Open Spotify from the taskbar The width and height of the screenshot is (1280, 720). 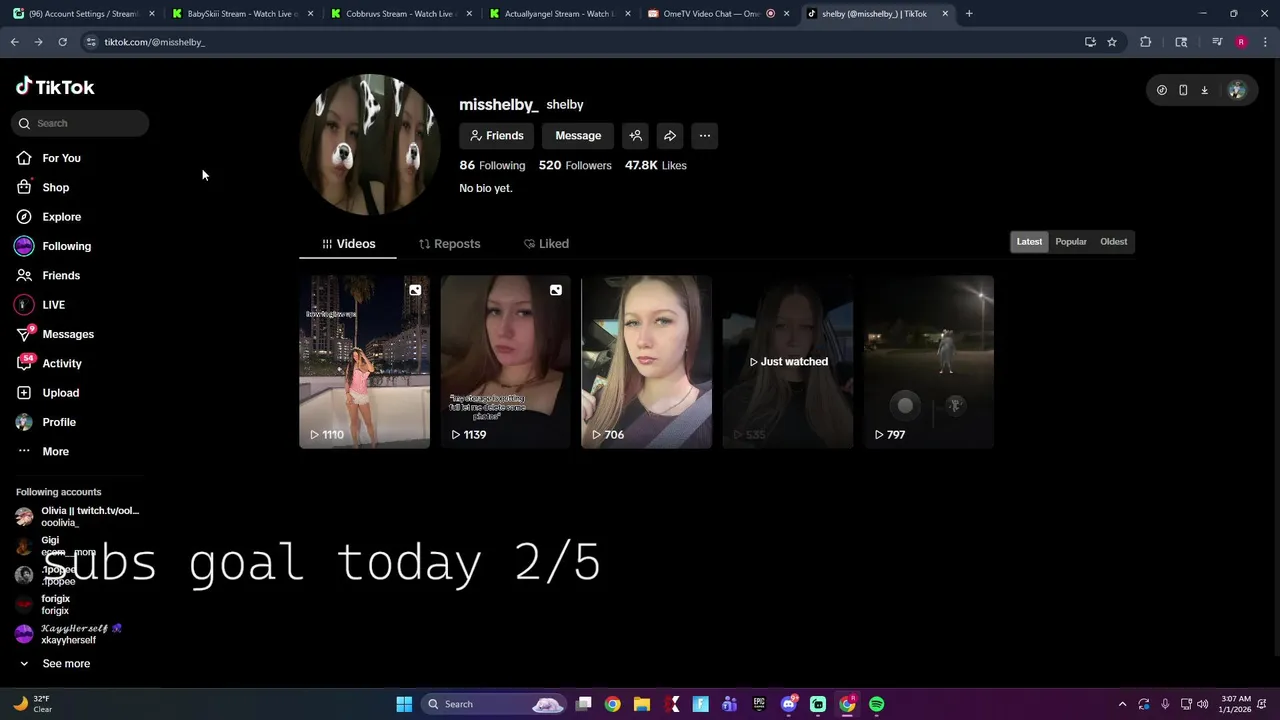pos(877,704)
